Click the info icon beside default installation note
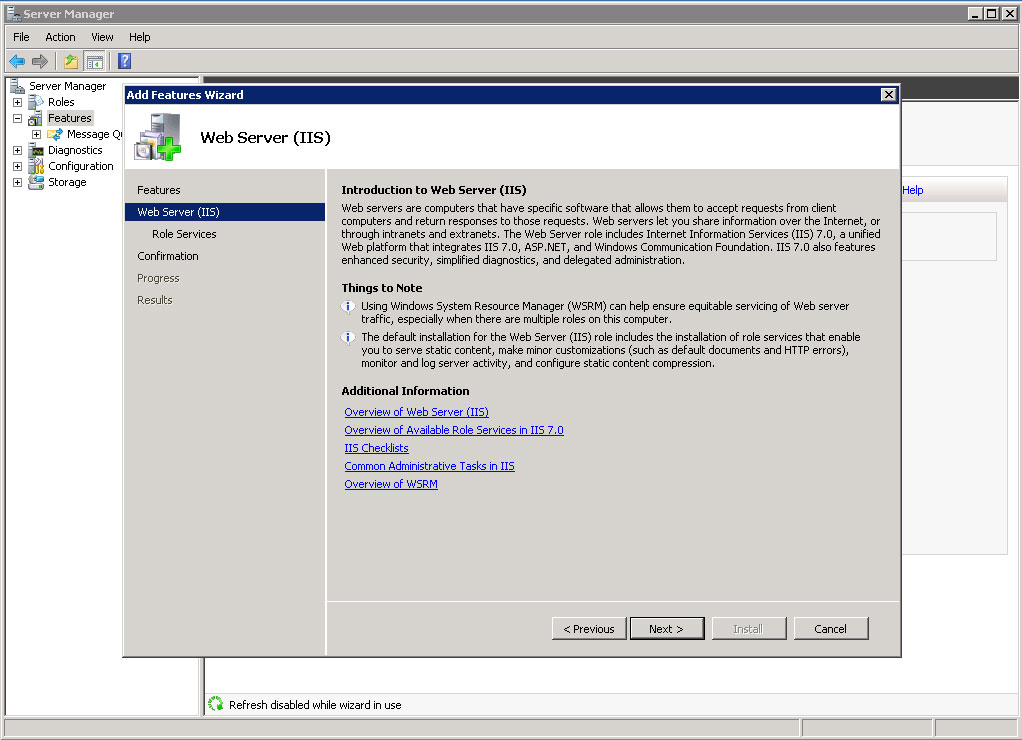The width and height of the screenshot is (1022, 740). 348,338
